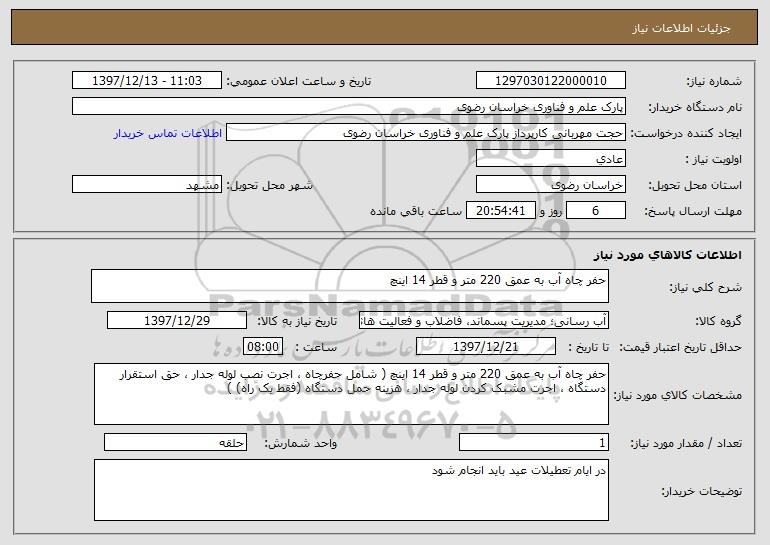Click the goods specifications text area
This screenshot has width=770, height=545.
coord(351,394)
